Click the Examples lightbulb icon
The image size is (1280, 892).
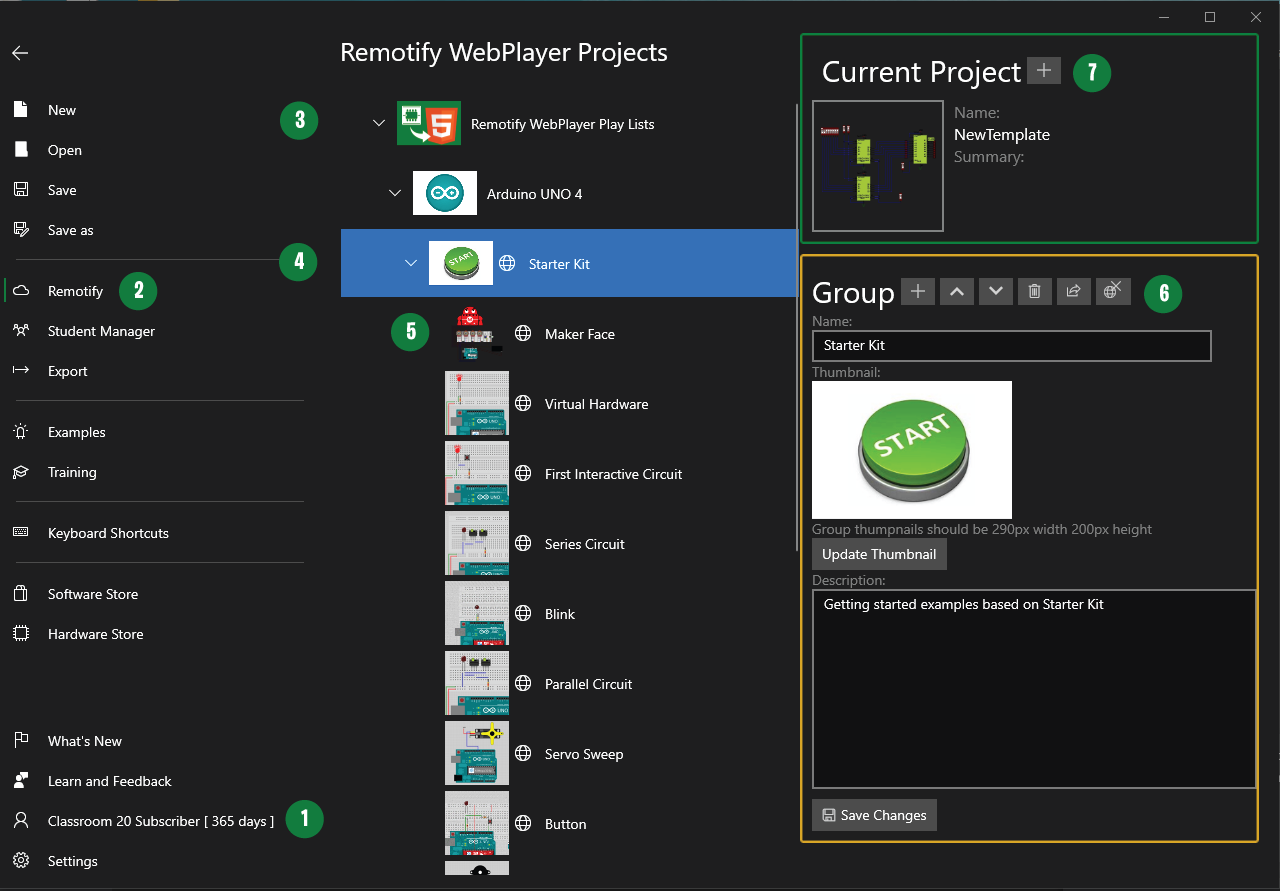click(x=20, y=432)
